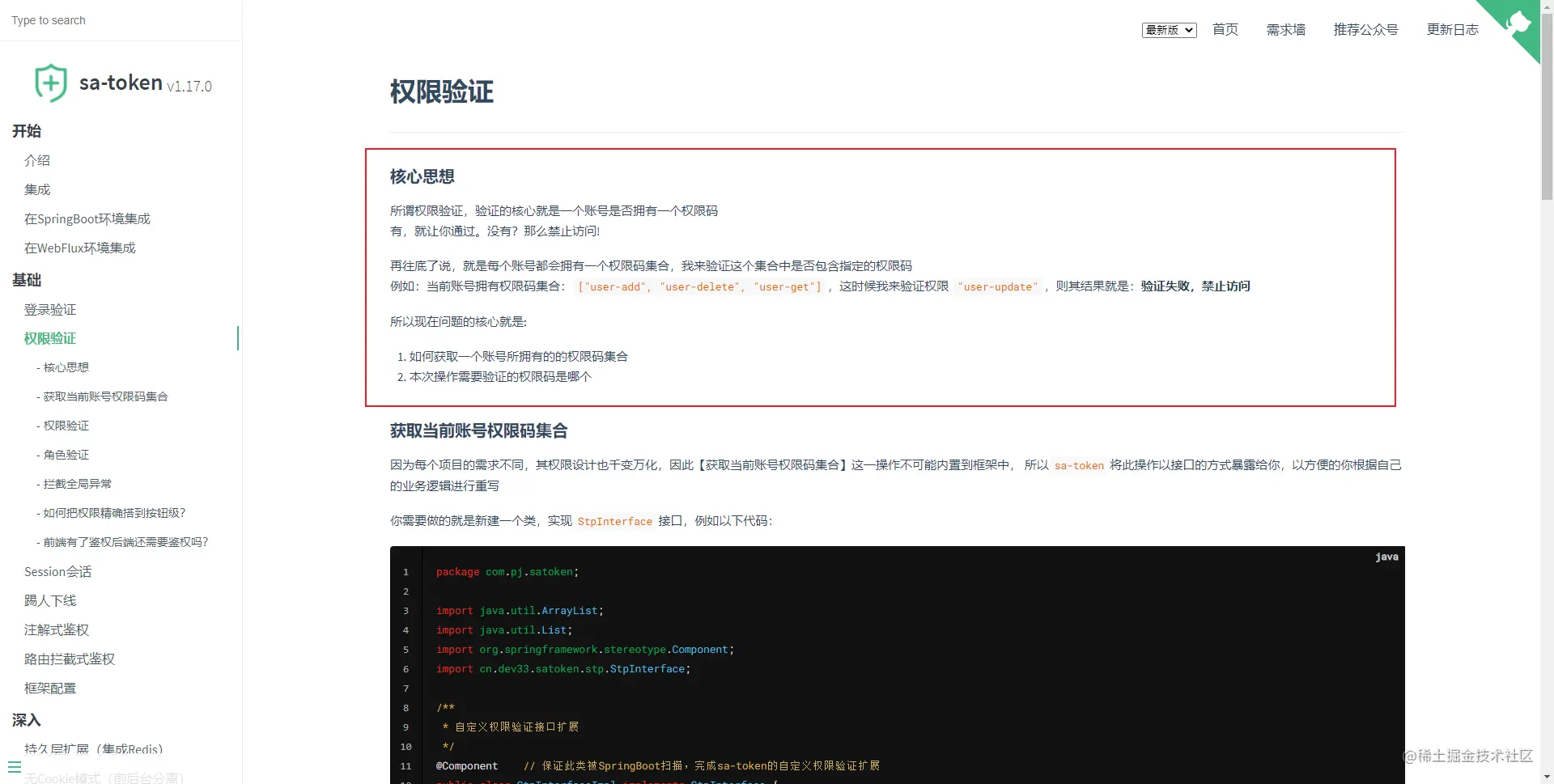Jump to - 角色验证 subsection
The image size is (1554, 784).
coord(62,455)
